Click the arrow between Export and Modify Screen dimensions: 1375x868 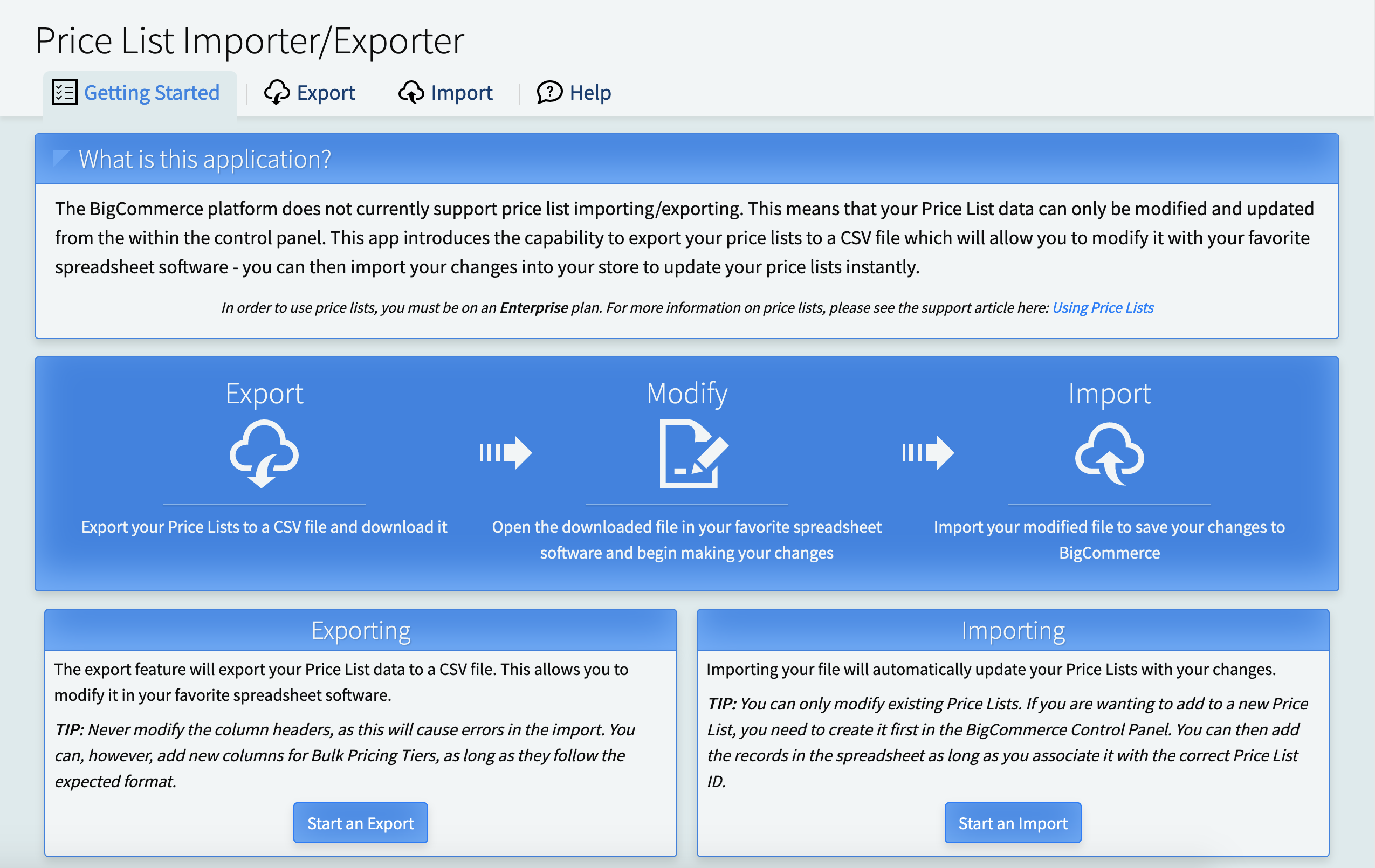[x=506, y=453]
